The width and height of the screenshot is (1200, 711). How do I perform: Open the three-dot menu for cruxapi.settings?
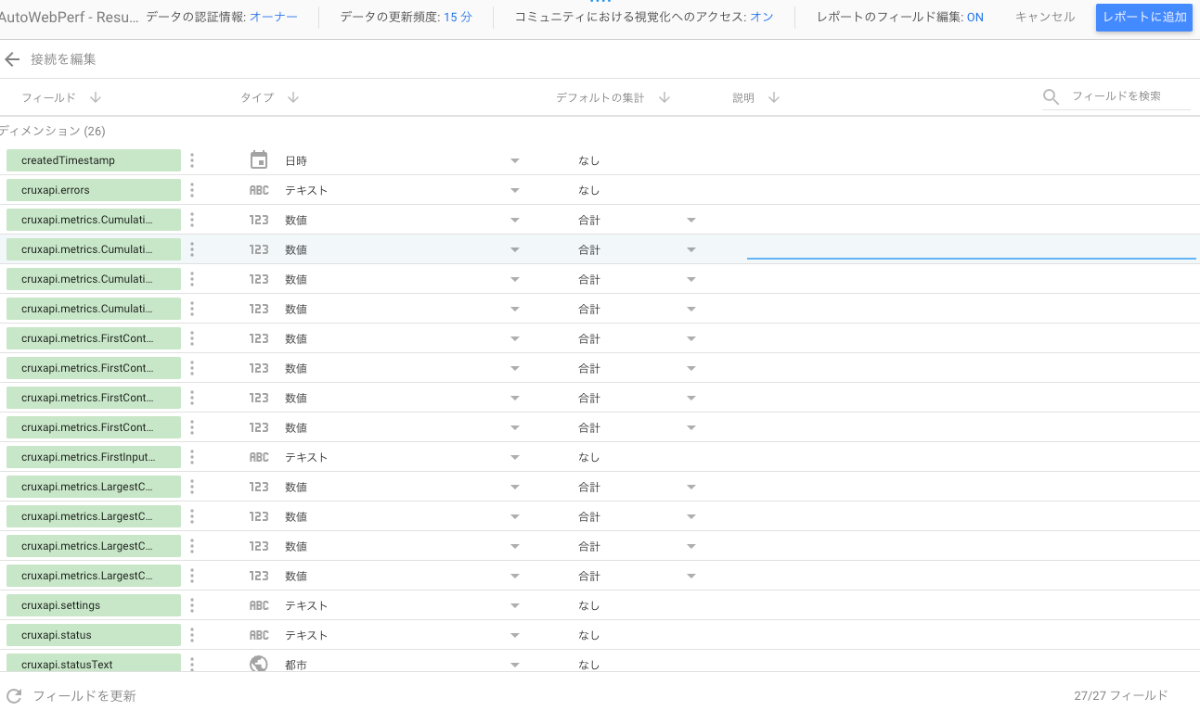[192, 605]
